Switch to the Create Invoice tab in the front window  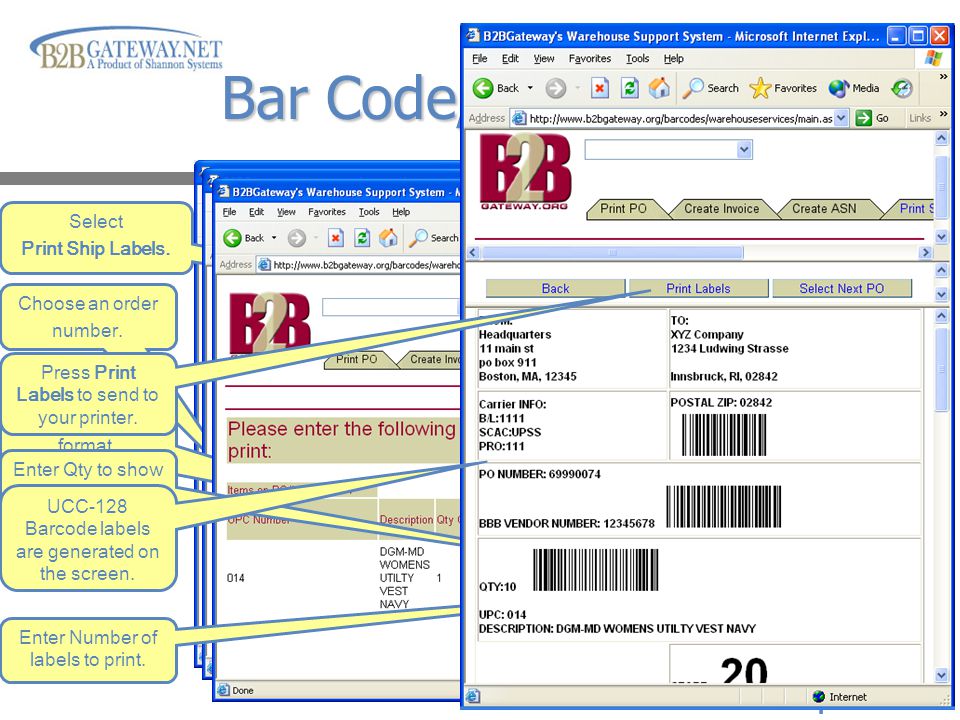[721, 209]
